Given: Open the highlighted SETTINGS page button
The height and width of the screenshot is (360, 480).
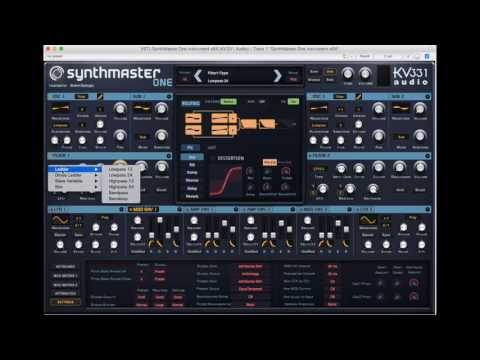Looking at the screenshot, I should [66, 302].
